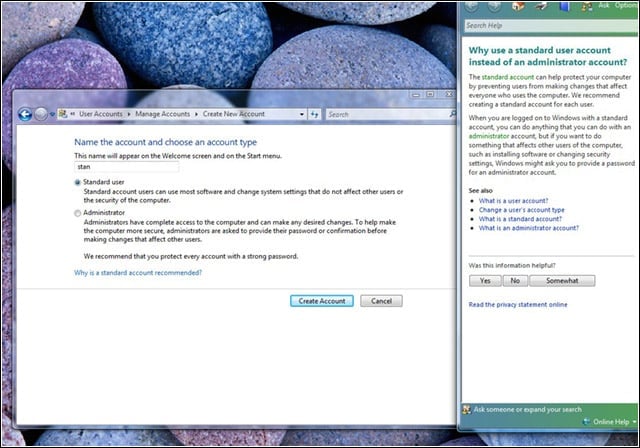The width and height of the screenshot is (640, 448).
Task: Open Change a user's account type link
Action: click(522, 210)
